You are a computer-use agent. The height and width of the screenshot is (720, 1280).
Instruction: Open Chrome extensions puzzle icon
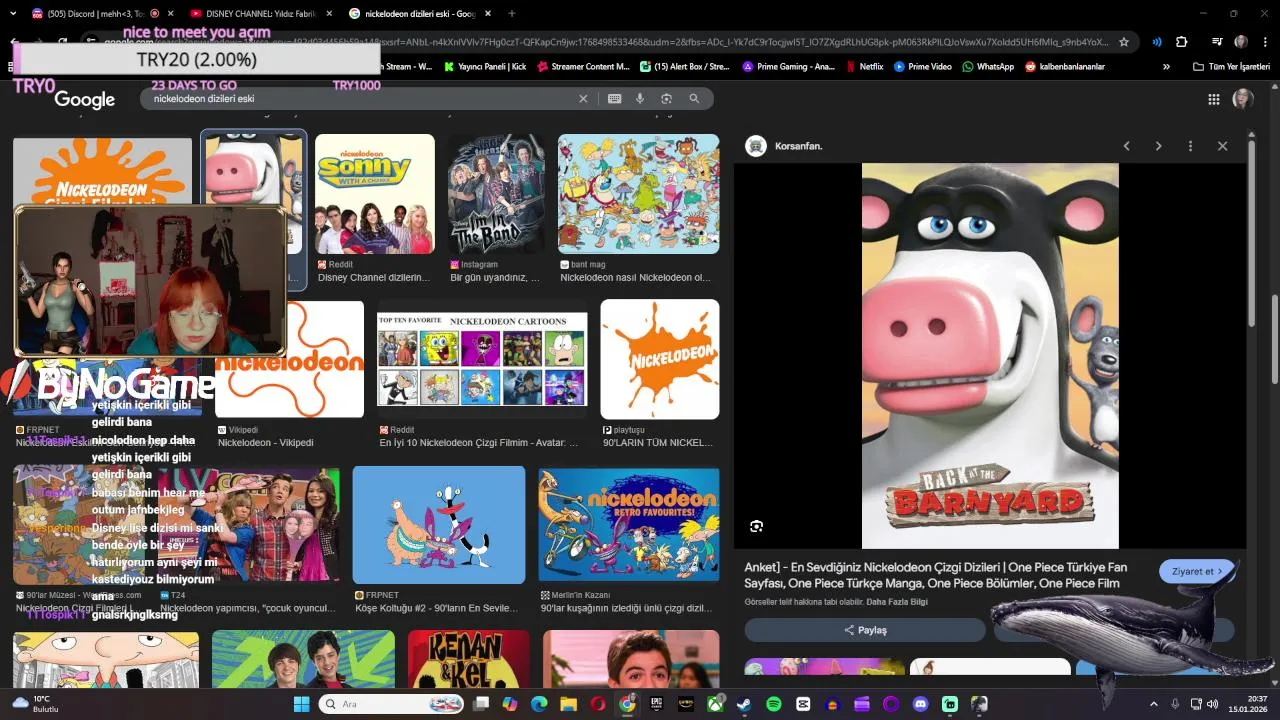point(1182,42)
